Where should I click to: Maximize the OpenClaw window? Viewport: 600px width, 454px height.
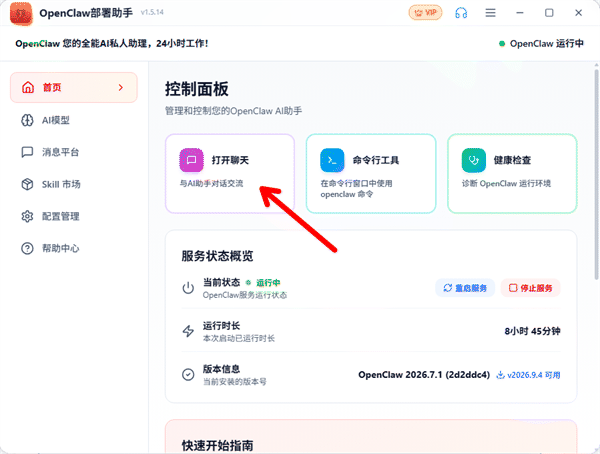[549, 13]
